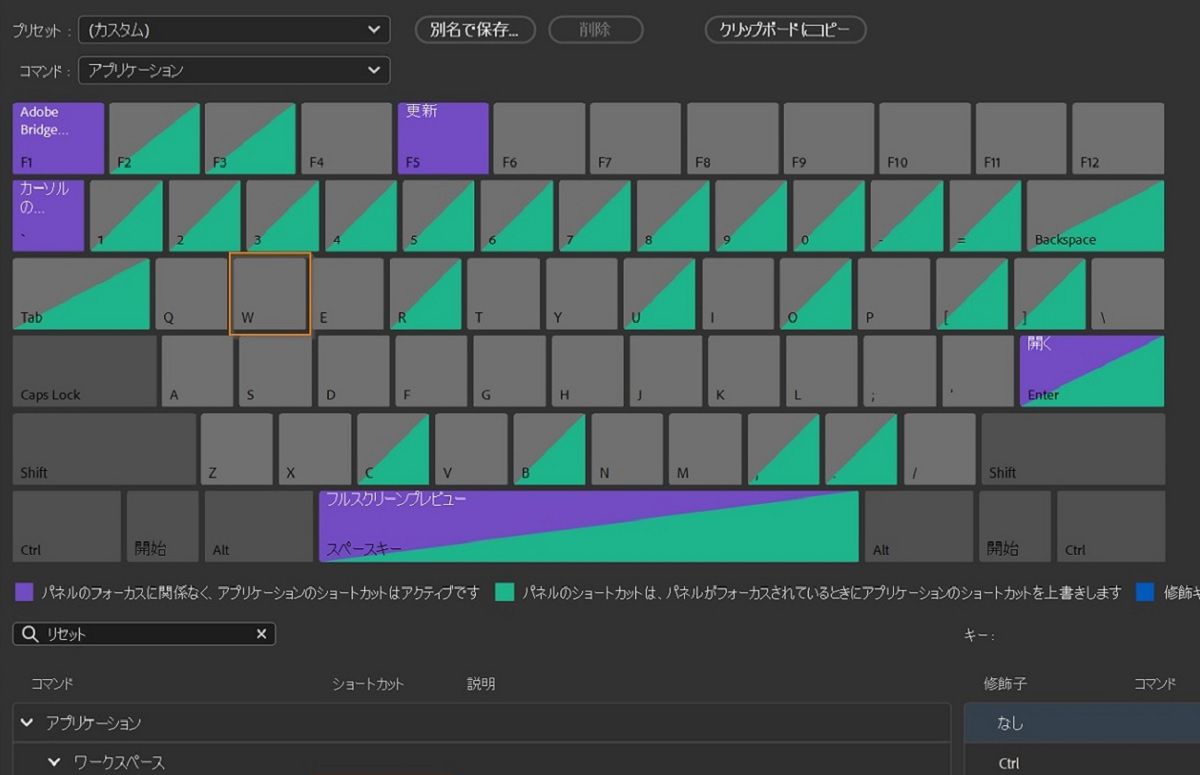Select the Caps Lock key
Image resolution: width=1200 pixels, height=775 pixels.
pos(84,371)
